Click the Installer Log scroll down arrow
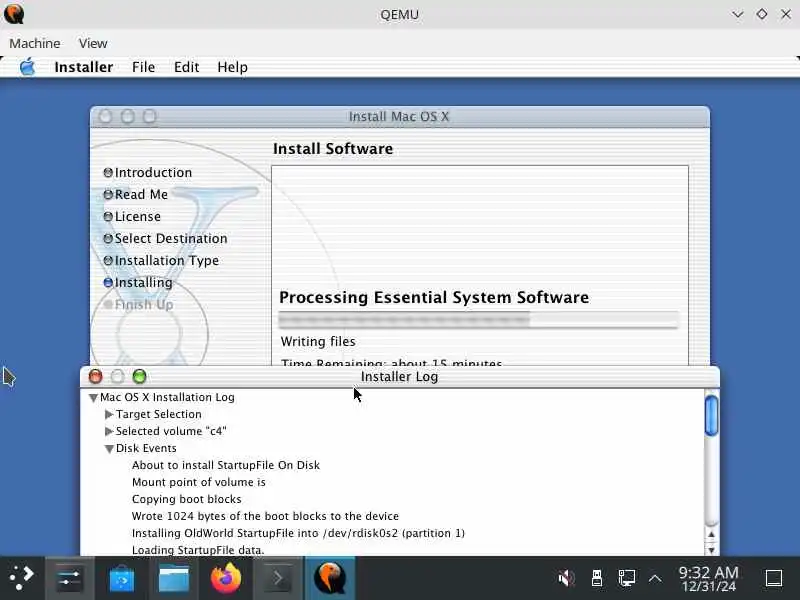Screen dimensions: 800x600 tap(711, 550)
